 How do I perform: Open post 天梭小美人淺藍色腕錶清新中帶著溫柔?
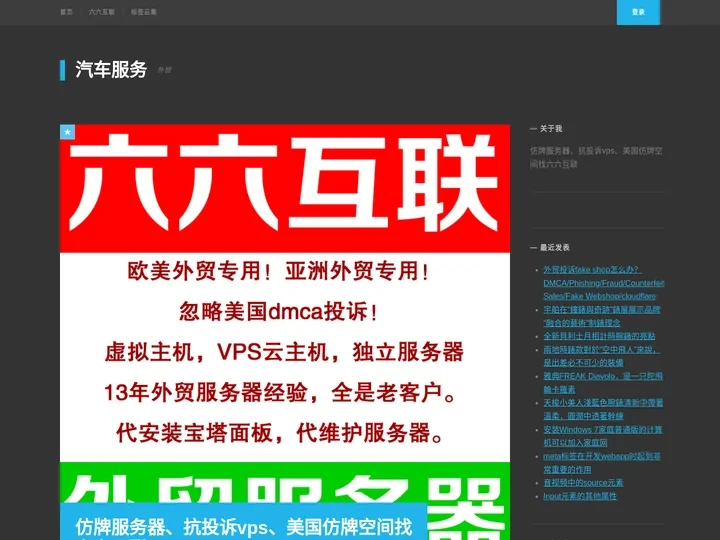(x=603, y=409)
